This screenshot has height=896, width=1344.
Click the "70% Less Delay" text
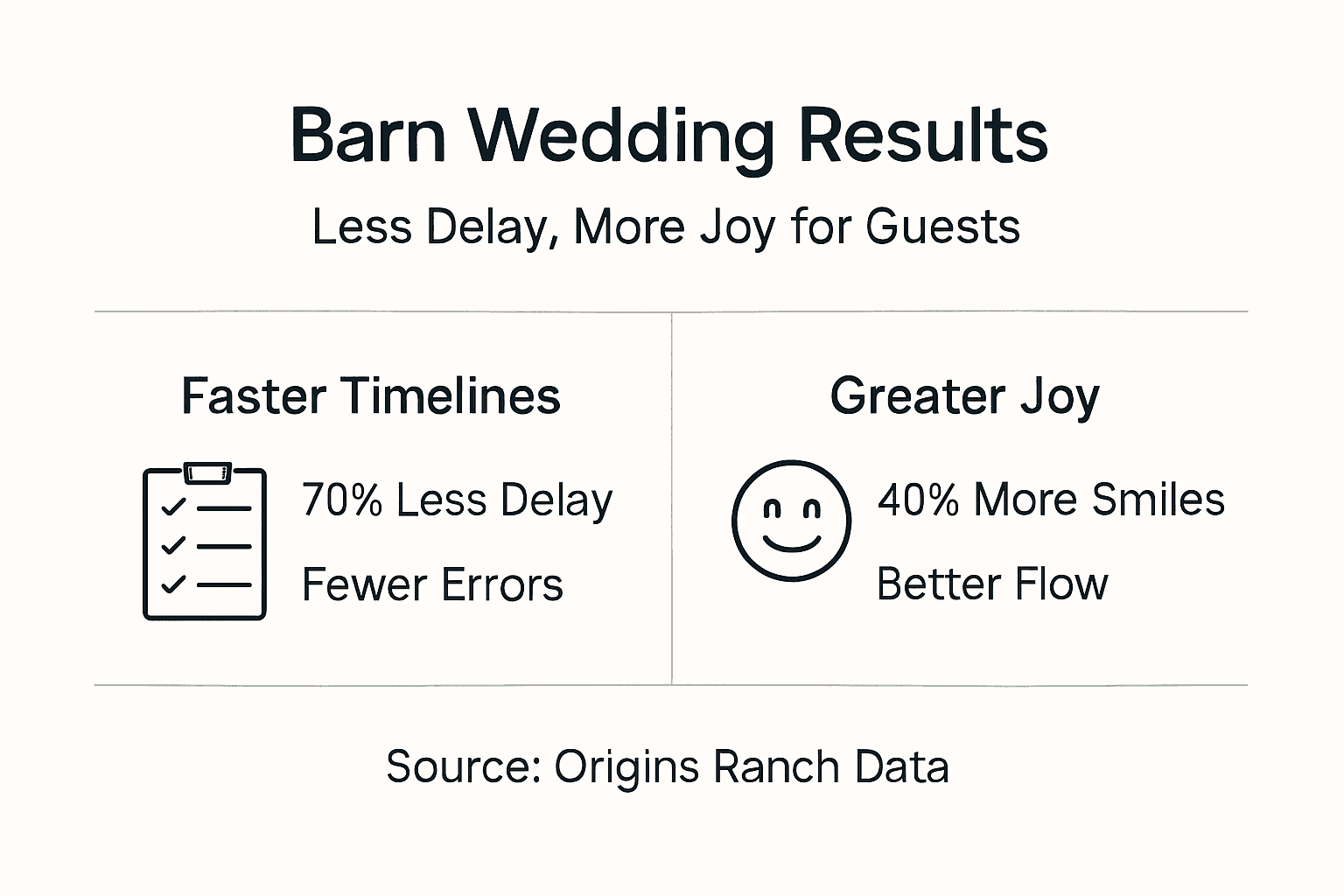[457, 500]
